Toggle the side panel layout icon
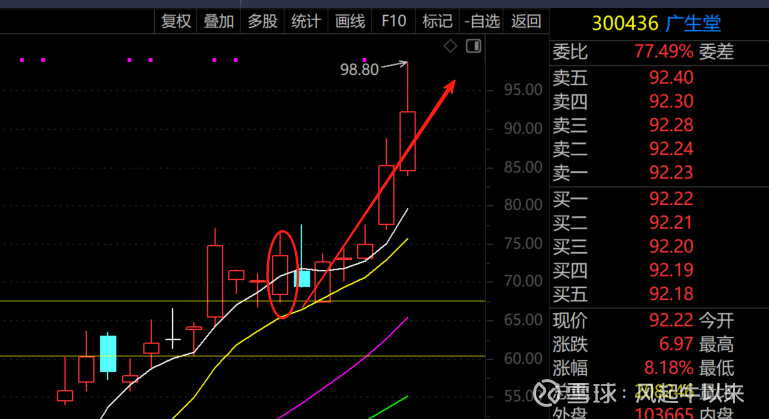This screenshot has height=419, width=769. click(x=473, y=46)
